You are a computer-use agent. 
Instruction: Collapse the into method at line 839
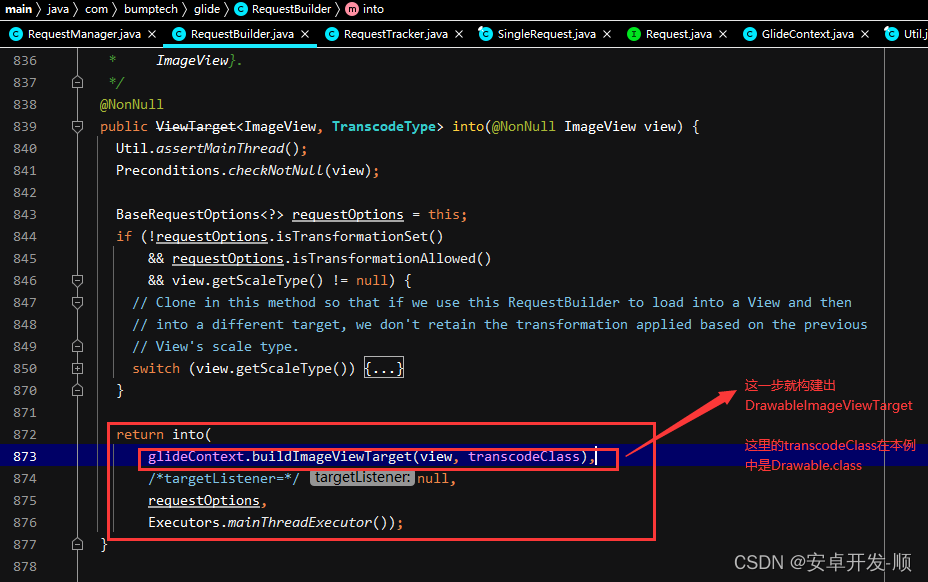(77, 127)
